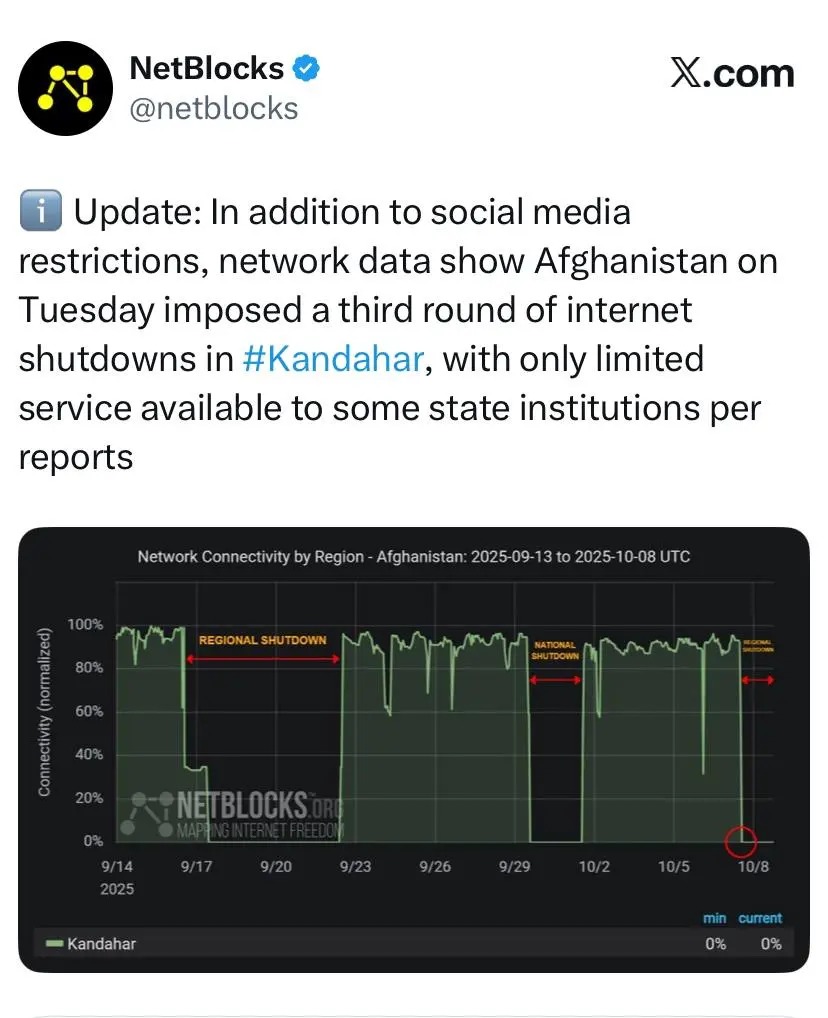
Task: Click the Connectivity (normalized) axis title
Action: click(x=44, y=712)
